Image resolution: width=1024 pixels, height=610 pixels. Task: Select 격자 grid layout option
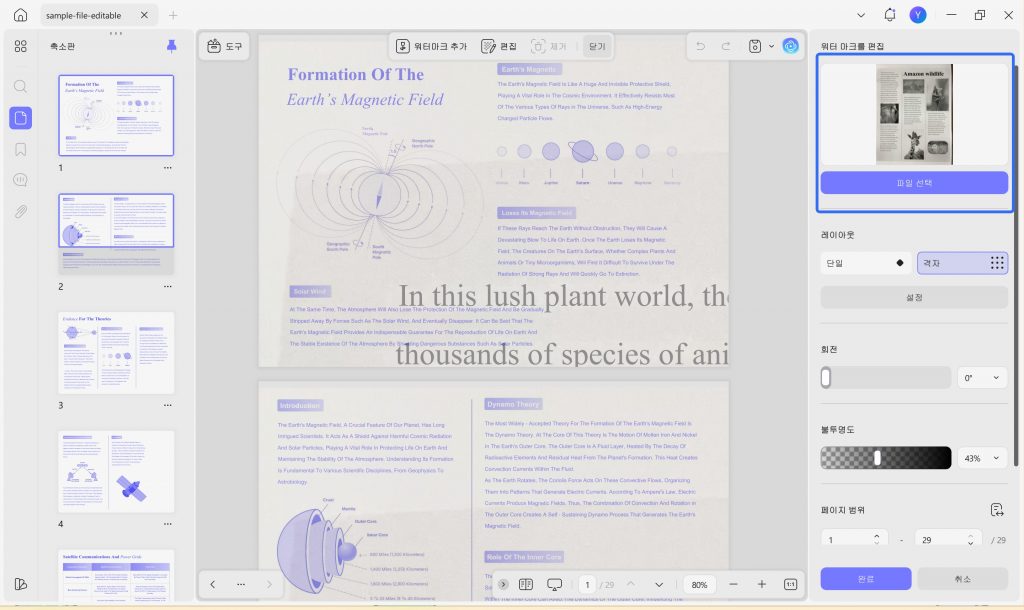[x=963, y=263]
